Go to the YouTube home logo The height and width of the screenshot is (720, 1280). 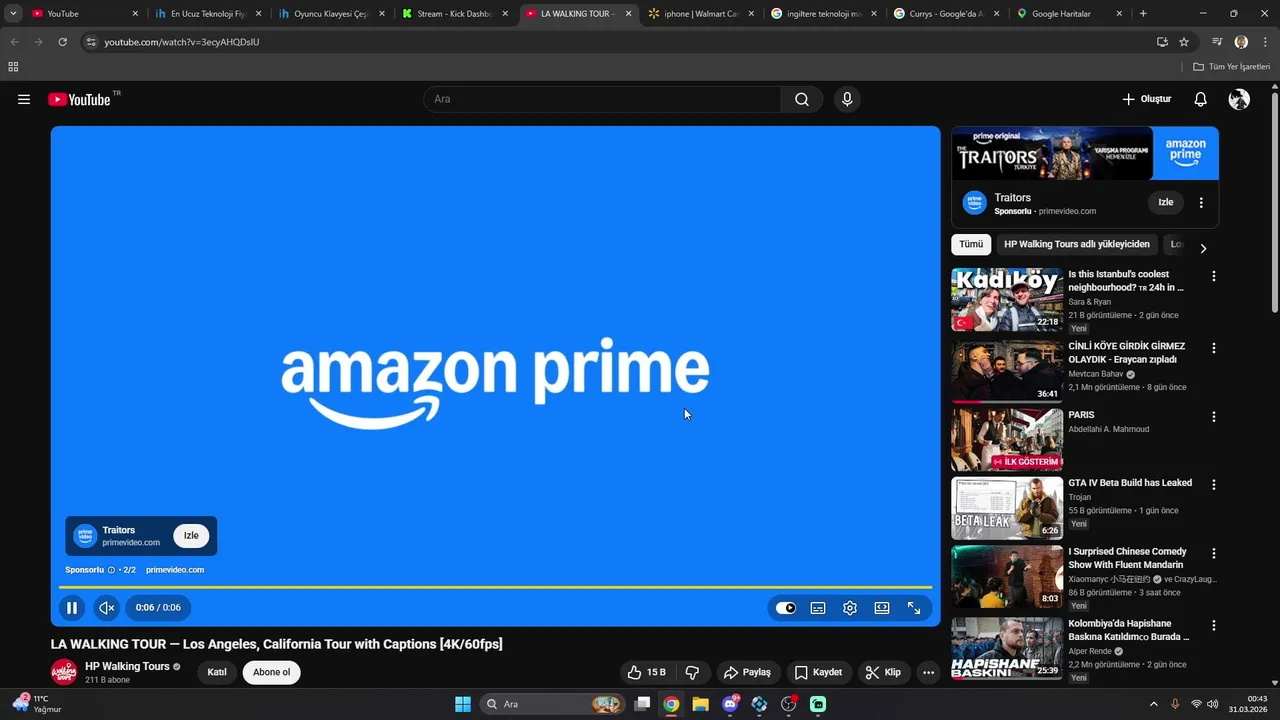pyautogui.click(x=79, y=99)
